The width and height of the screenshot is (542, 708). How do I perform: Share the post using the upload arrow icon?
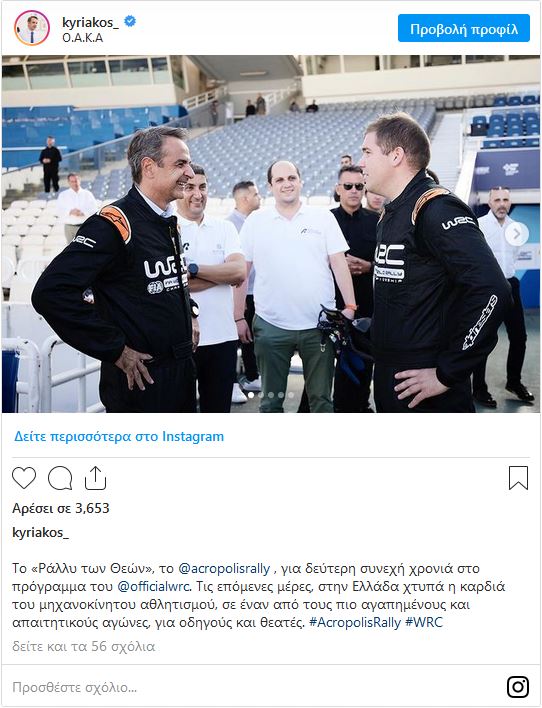point(95,478)
